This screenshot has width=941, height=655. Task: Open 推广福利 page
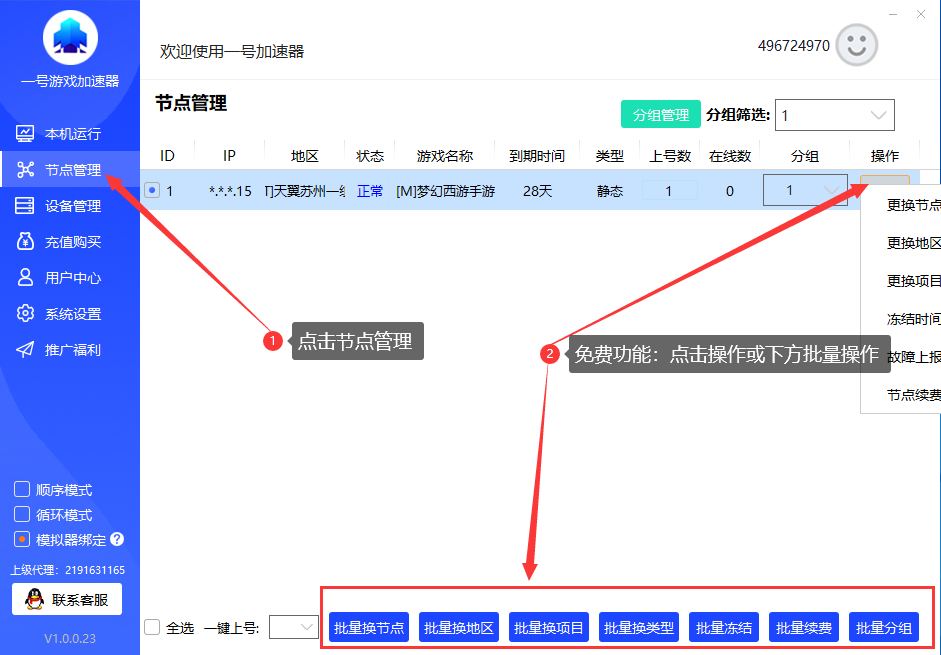[70, 349]
